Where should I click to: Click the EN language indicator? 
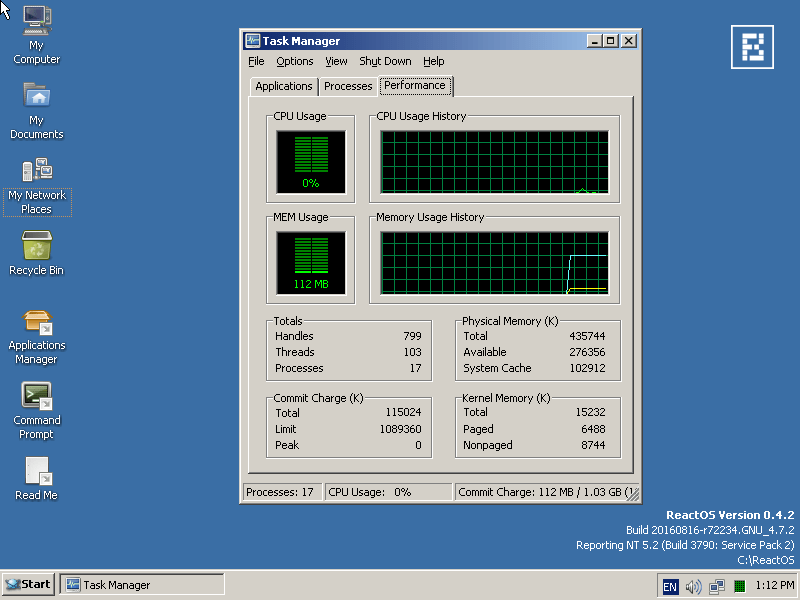(x=673, y=585)
